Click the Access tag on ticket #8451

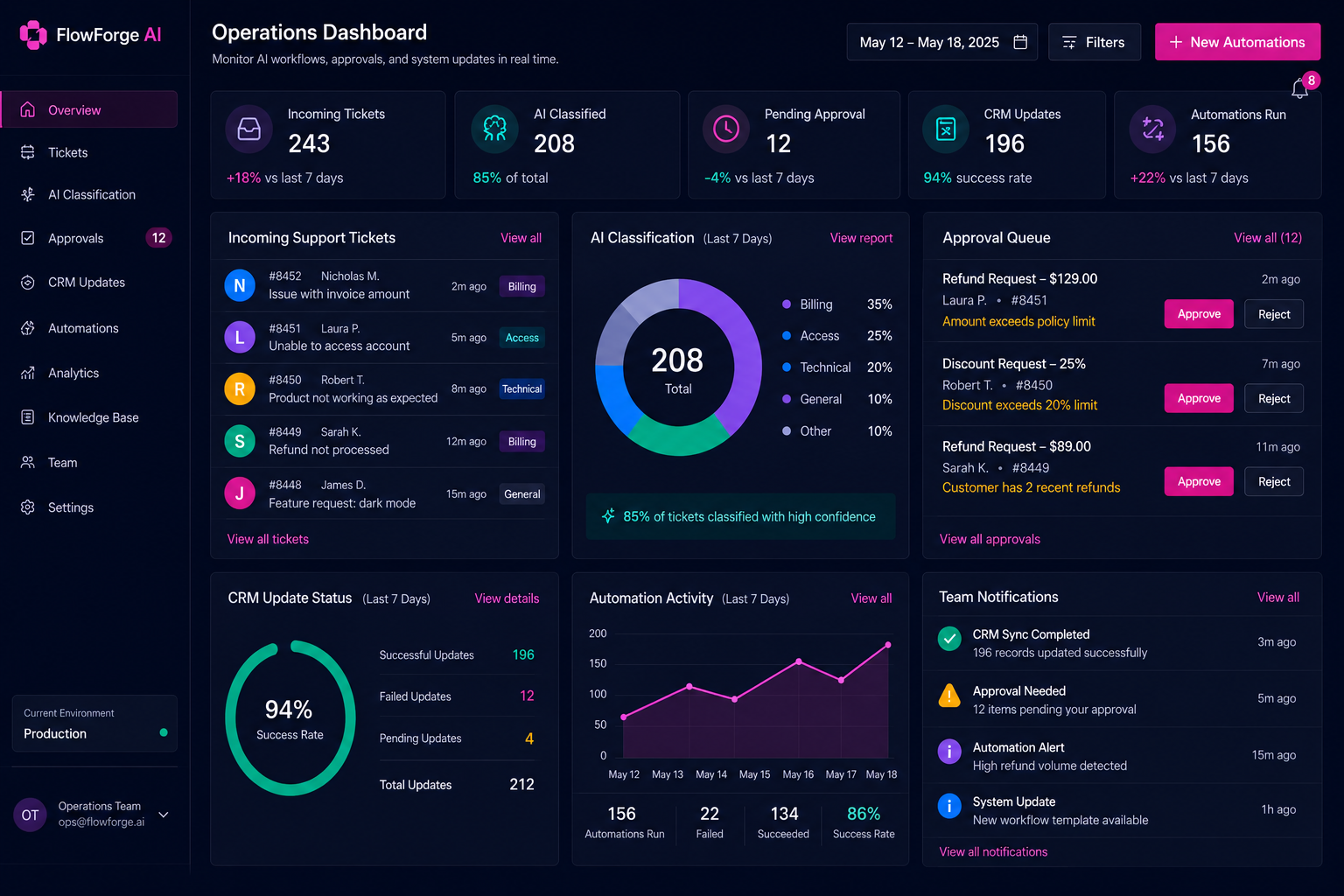[x=522, y=338]
